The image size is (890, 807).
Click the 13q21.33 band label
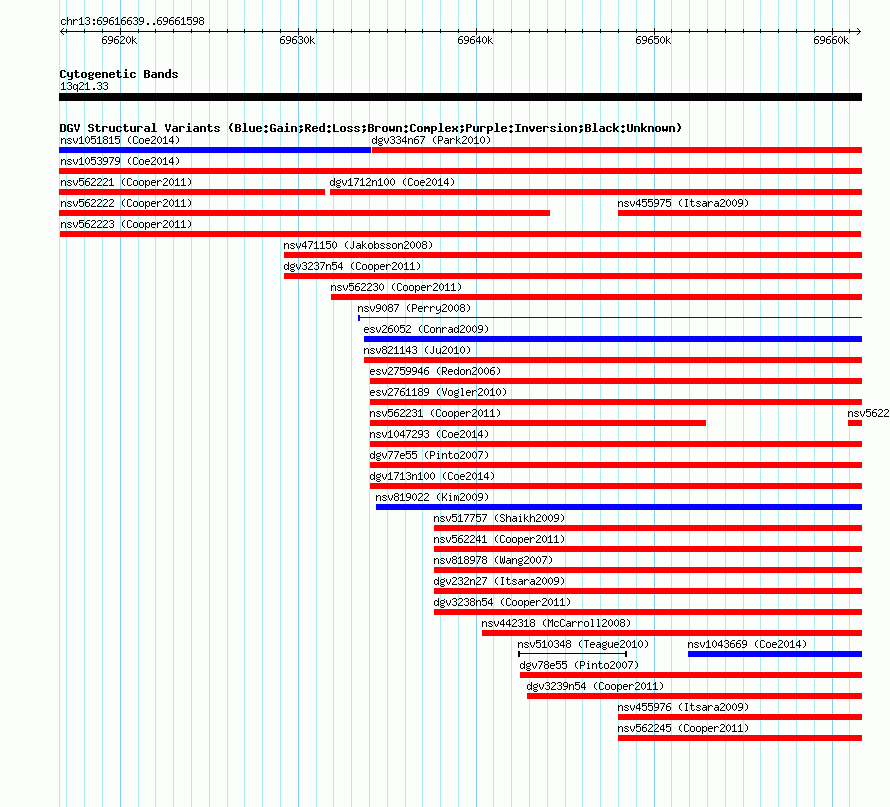tap(84, 86)
